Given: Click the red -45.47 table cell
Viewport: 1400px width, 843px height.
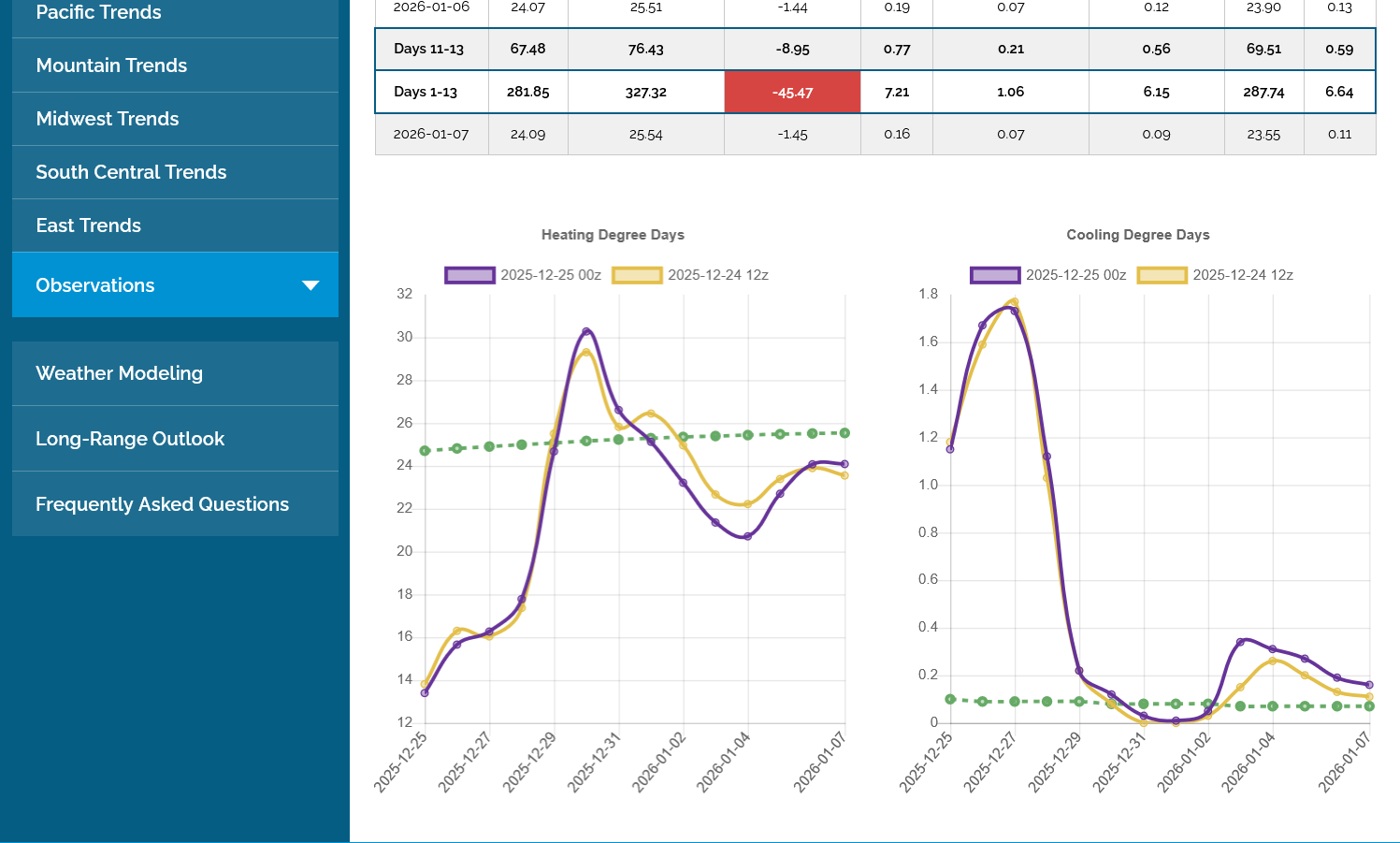Looking at the screenshot, I should [x=792, y=93].
